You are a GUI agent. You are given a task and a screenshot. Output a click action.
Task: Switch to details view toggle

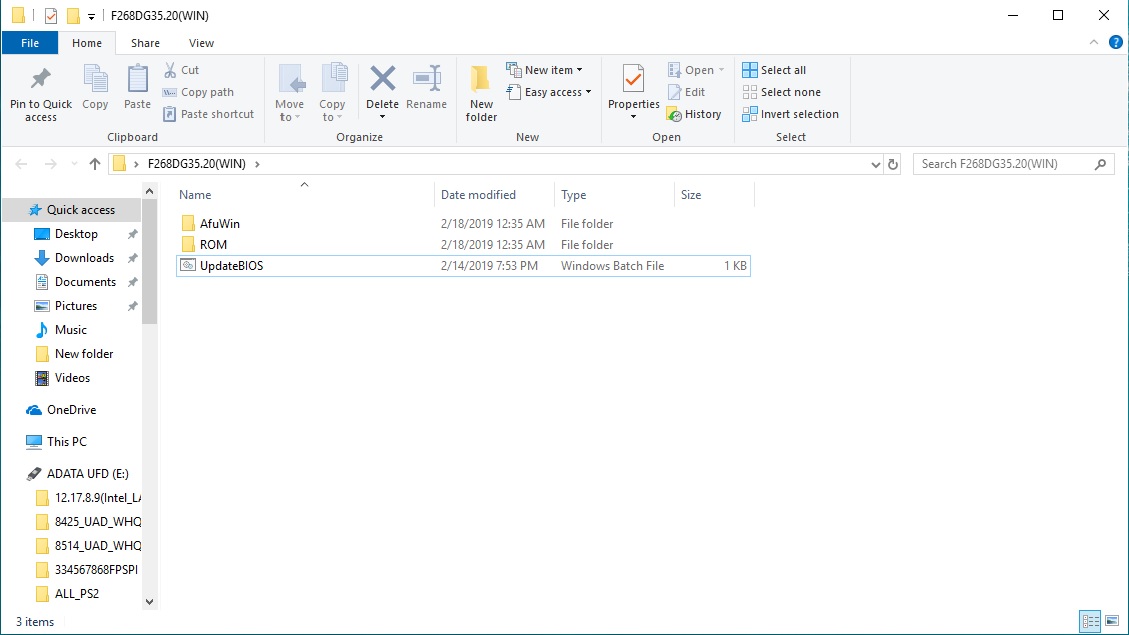pyautogui.click(x=1090, y=622)
